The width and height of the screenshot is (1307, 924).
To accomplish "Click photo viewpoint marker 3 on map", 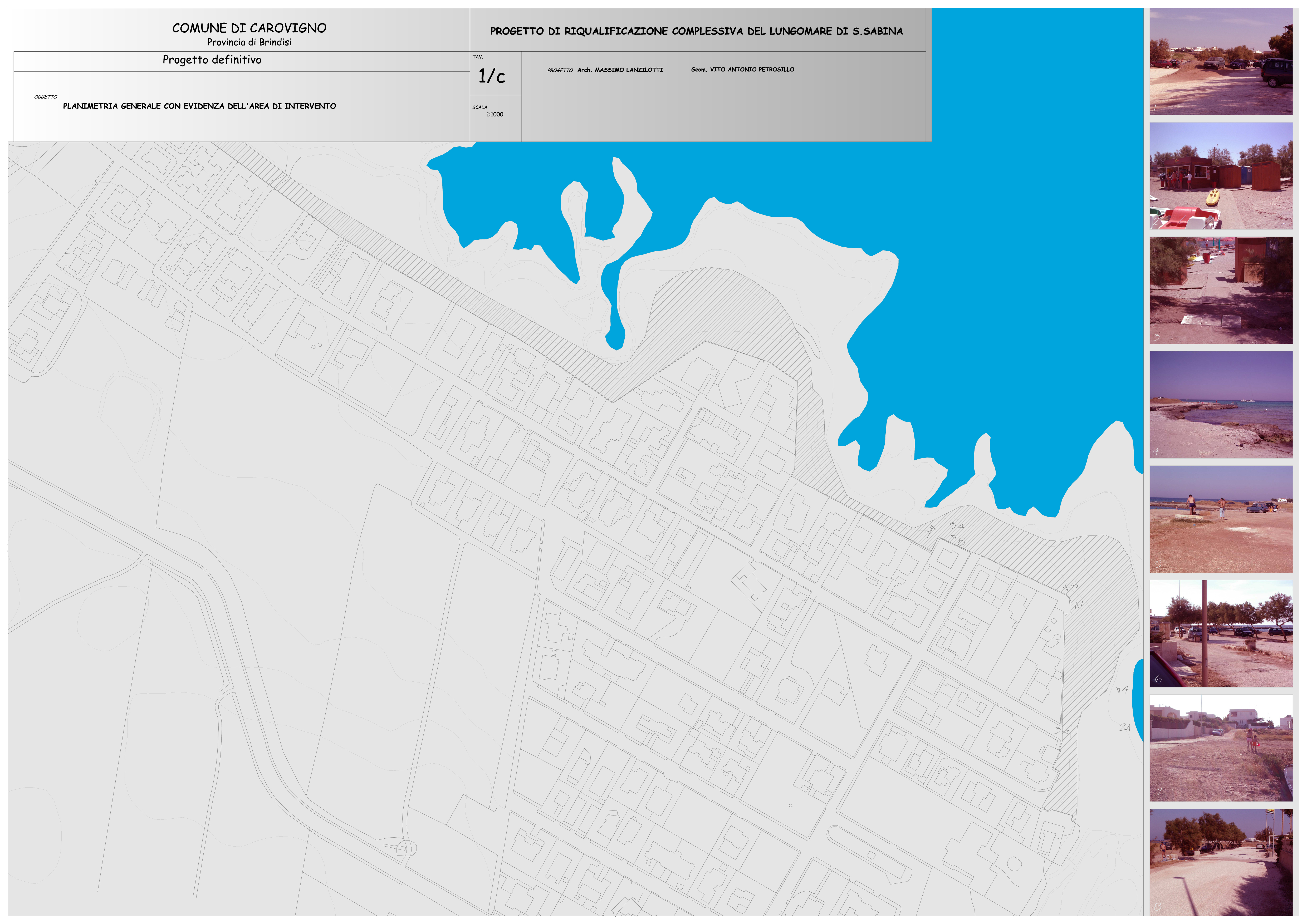I will pyautogui.click(x=1060, y=731).
